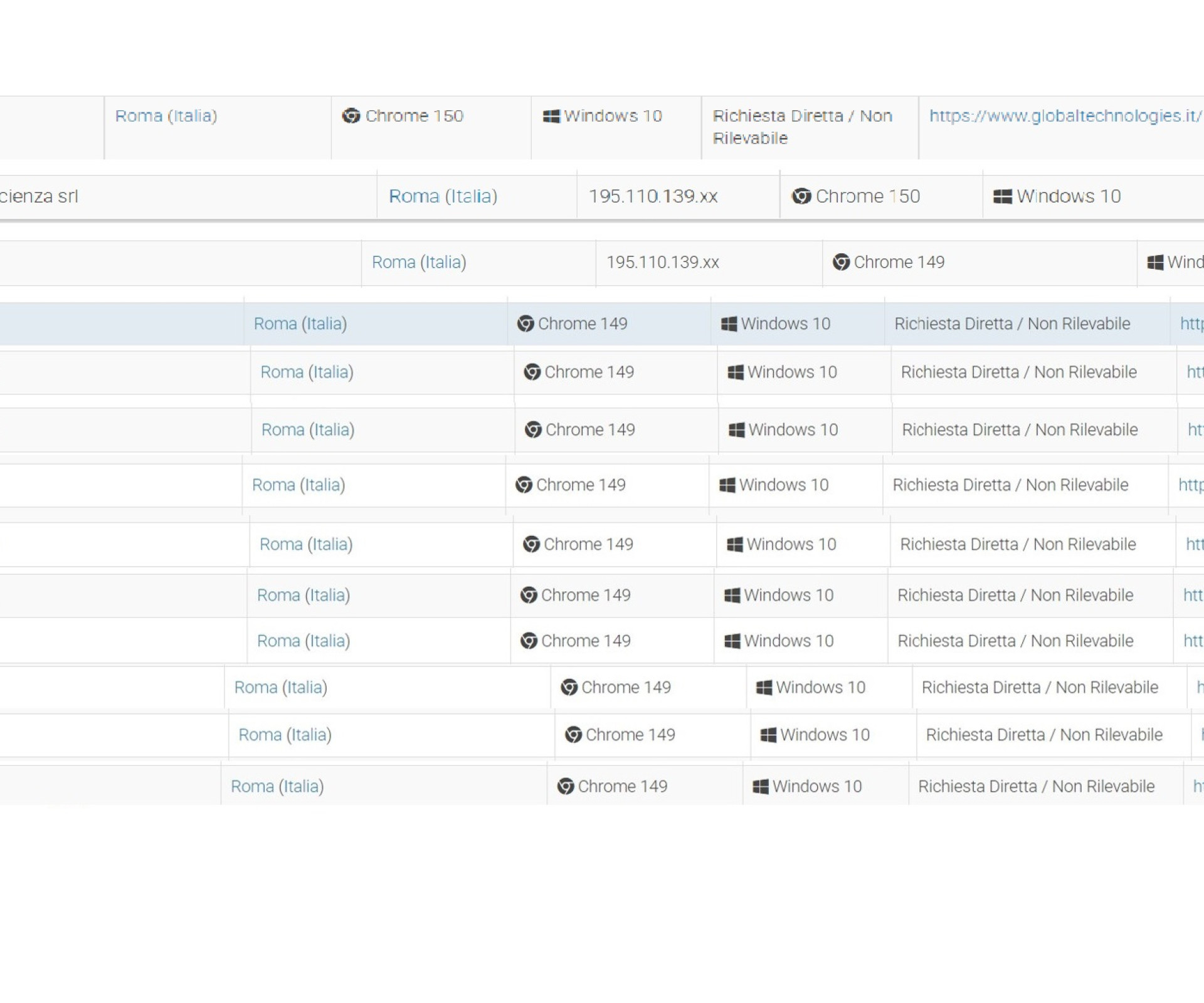
Task: Click the Windows logo beside the truncated 'Wind' text
Action: 1155,263
